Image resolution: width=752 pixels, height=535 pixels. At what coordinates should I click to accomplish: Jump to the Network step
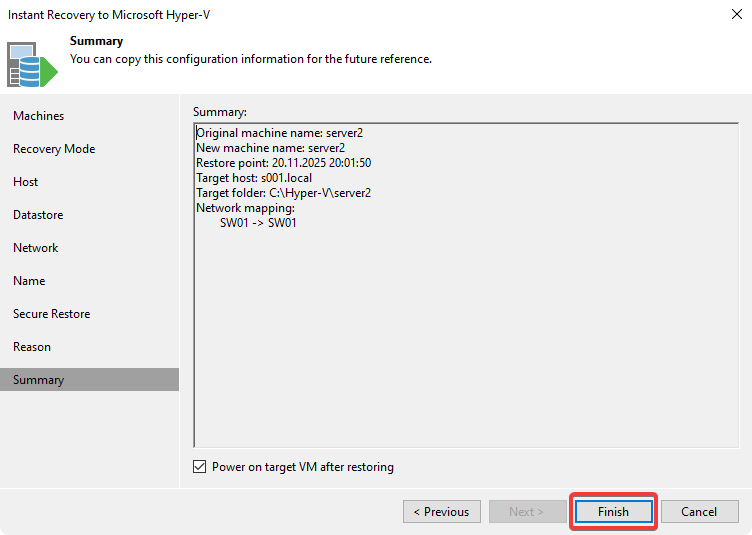click(x=36, y=248)
